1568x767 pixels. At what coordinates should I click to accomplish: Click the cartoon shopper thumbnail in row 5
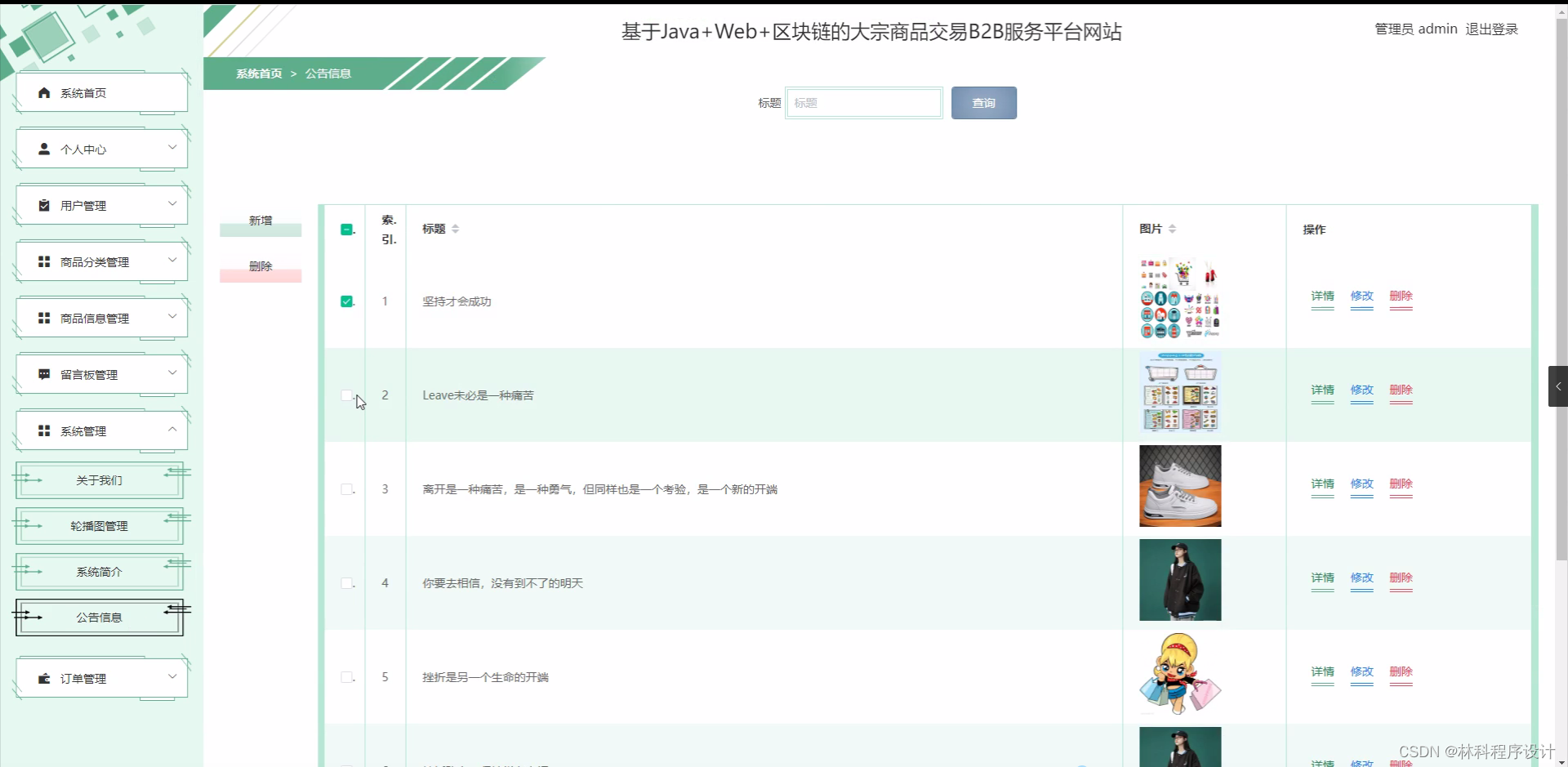pos(1180,674)
